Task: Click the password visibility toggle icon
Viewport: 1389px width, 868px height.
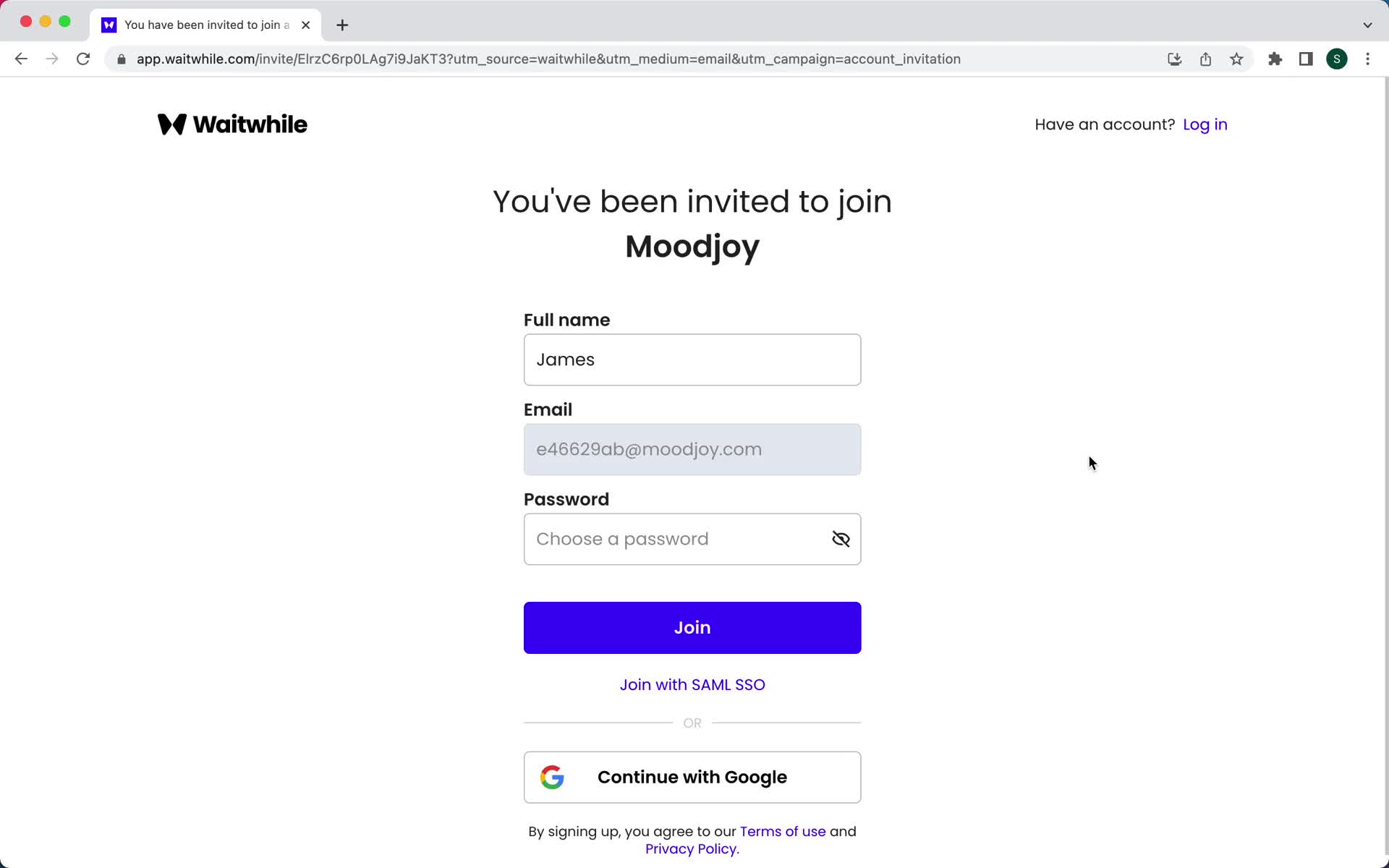Action: (841, 538)
